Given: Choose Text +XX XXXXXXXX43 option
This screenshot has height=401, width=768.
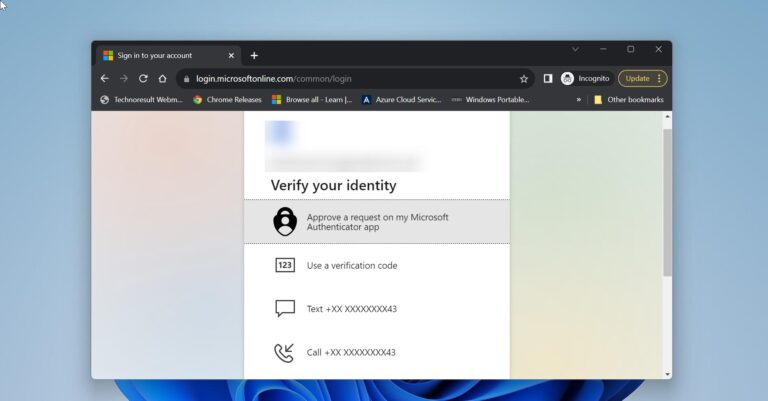Looking at the screenshot, I should tap(377, 309).
